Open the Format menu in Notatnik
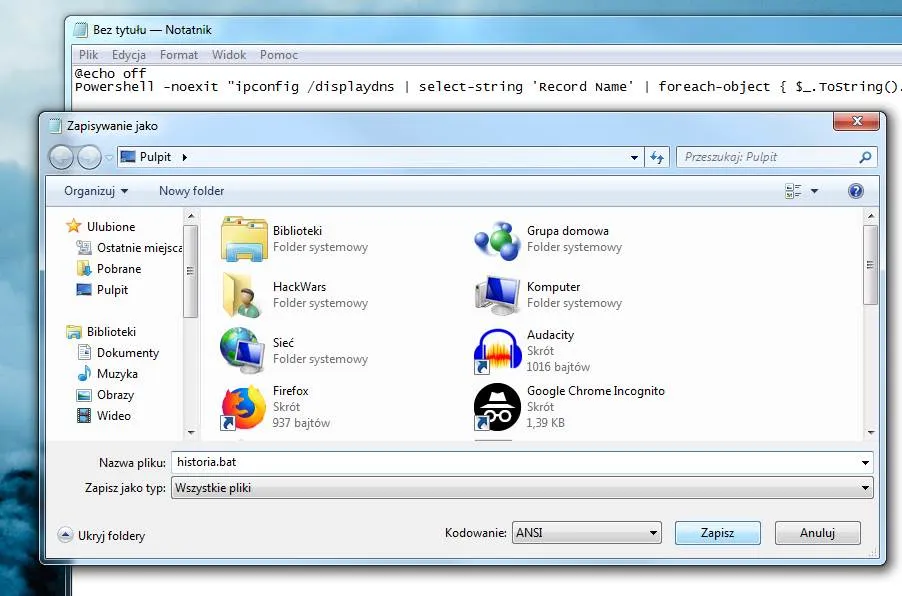This screenshot has width=902, height=596. pos(179,55)
